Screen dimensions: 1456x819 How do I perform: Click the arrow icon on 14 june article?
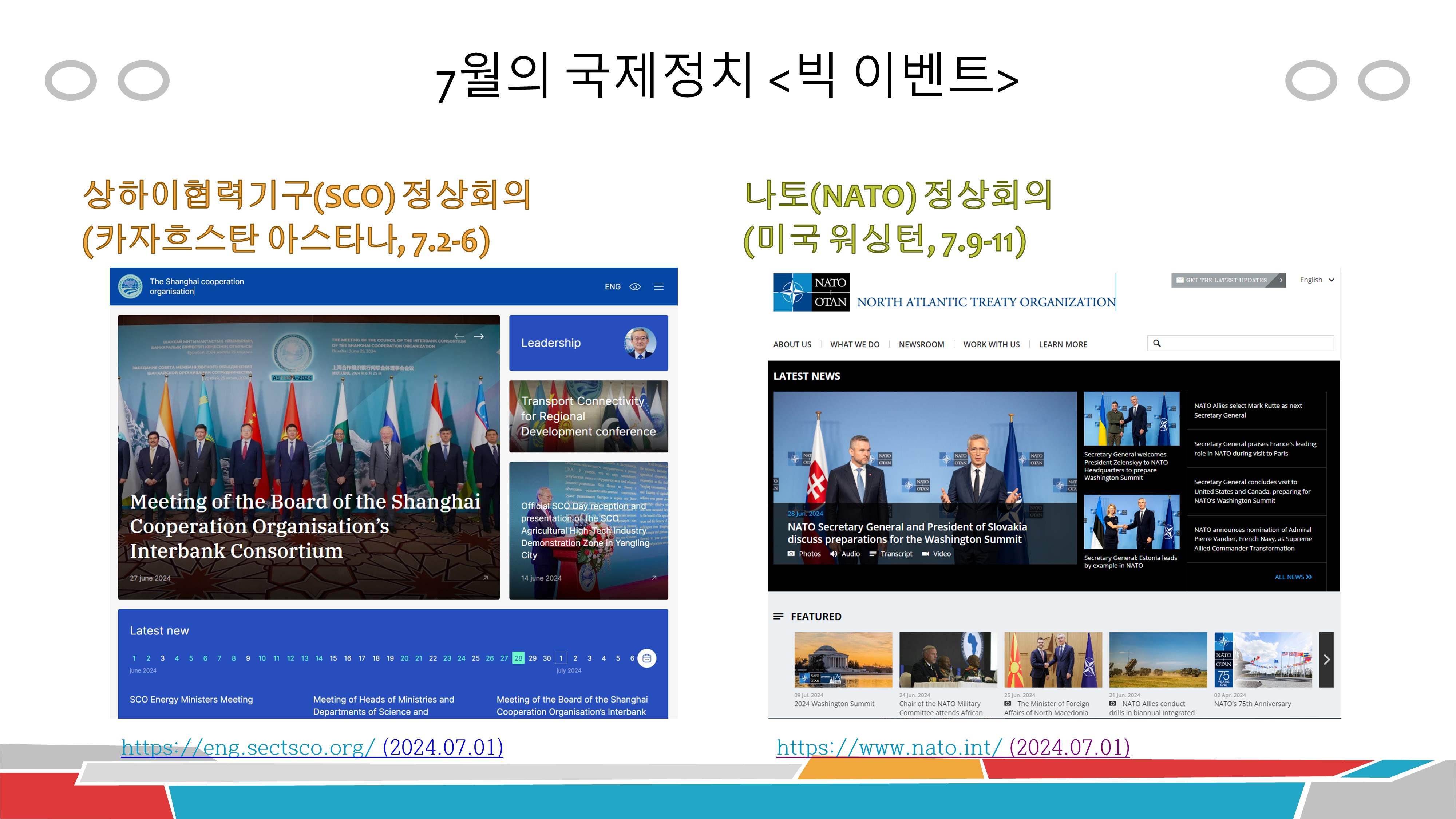[x=654, y=578]
